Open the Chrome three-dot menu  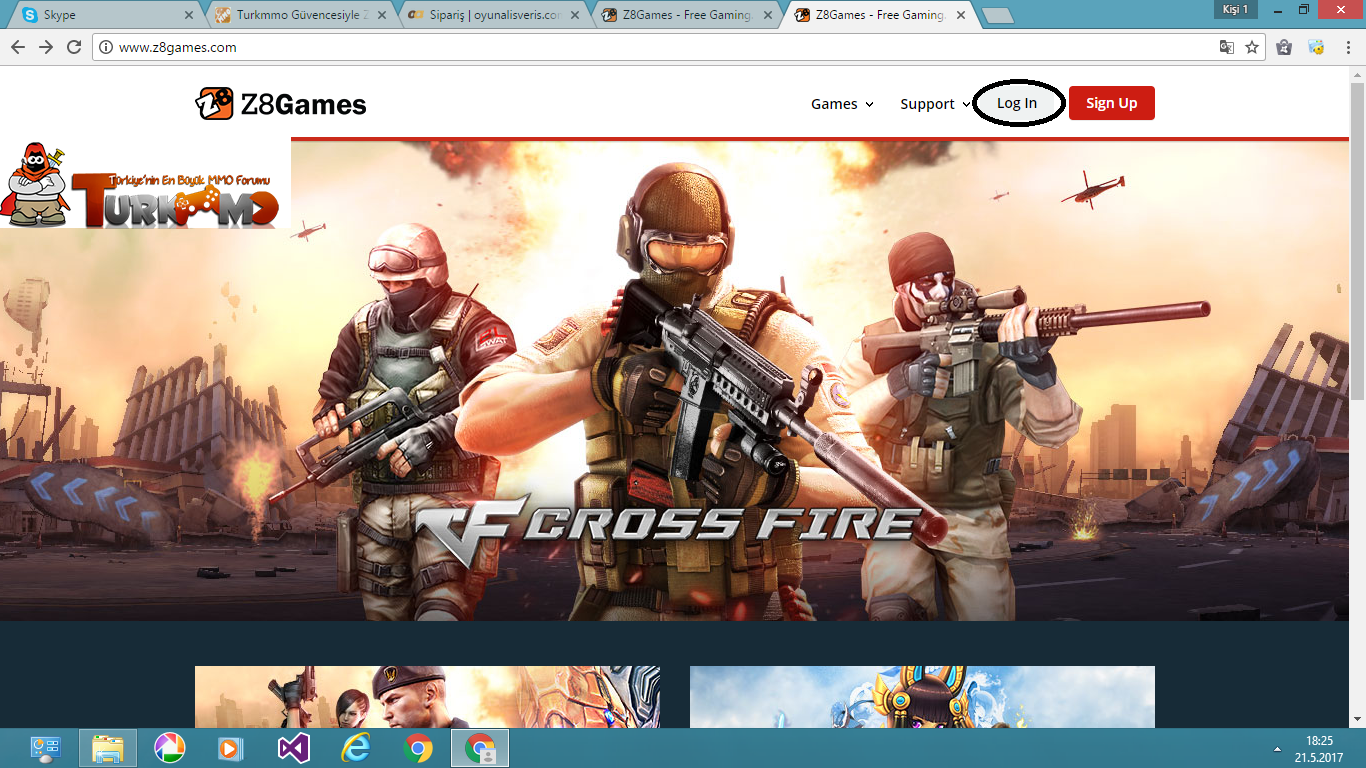tap(1348, 47)
